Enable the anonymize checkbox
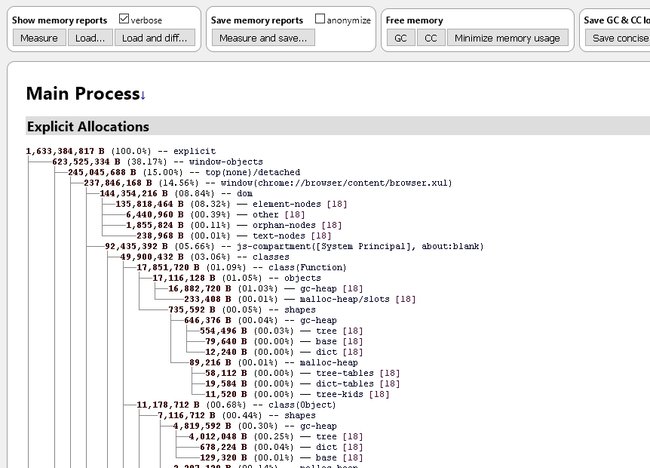 pyautogui.click(x=320, y=19)
